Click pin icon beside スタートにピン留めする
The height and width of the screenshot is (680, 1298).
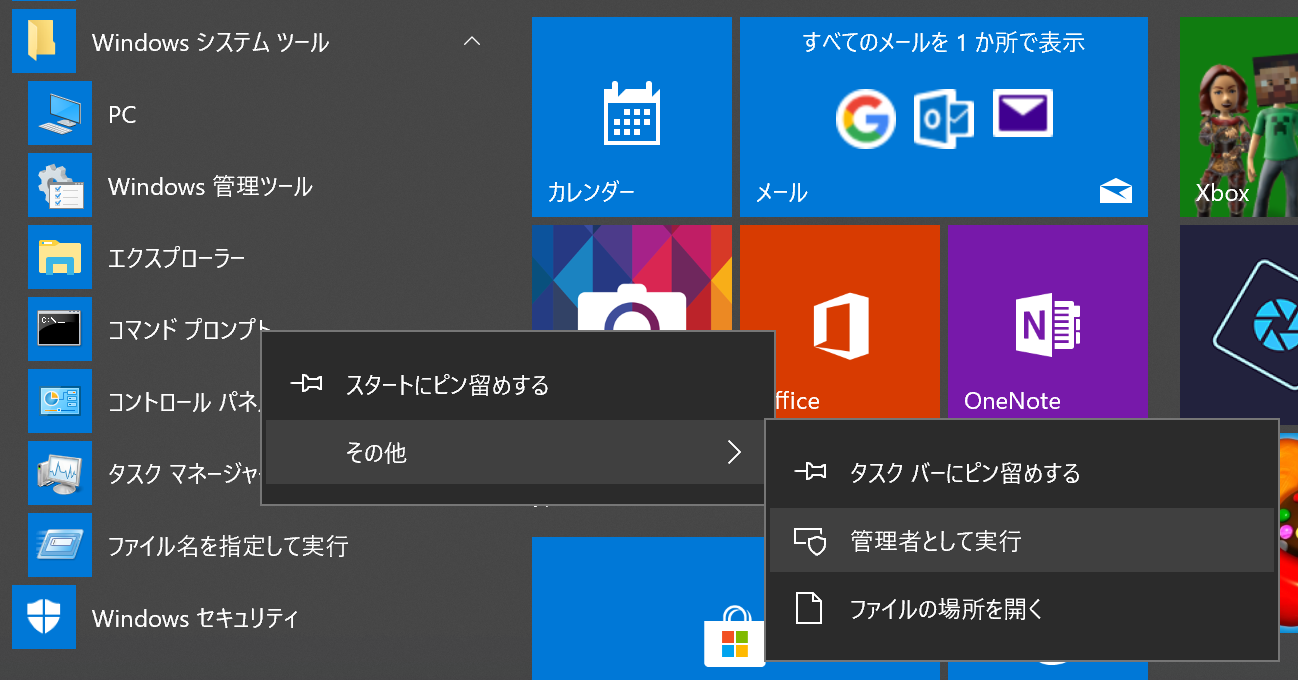[x=307, y=384]
